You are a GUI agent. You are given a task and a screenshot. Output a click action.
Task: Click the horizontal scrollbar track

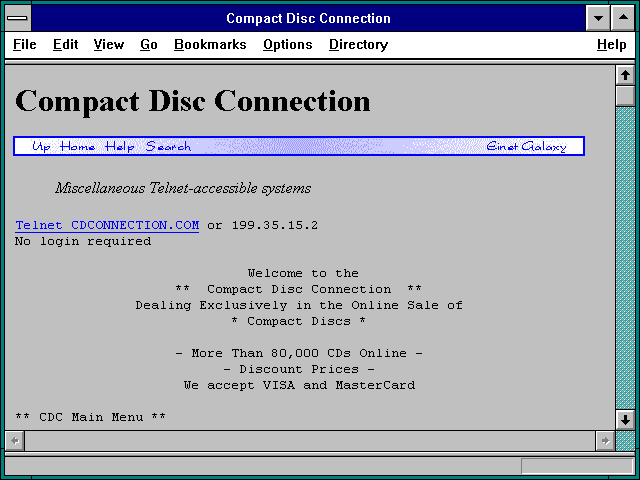[310, 441]
